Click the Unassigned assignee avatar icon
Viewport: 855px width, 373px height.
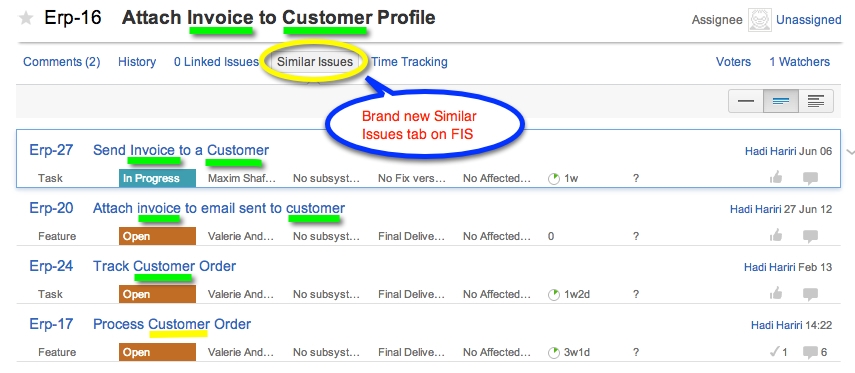pyautogui.click(x=759, y=20)
